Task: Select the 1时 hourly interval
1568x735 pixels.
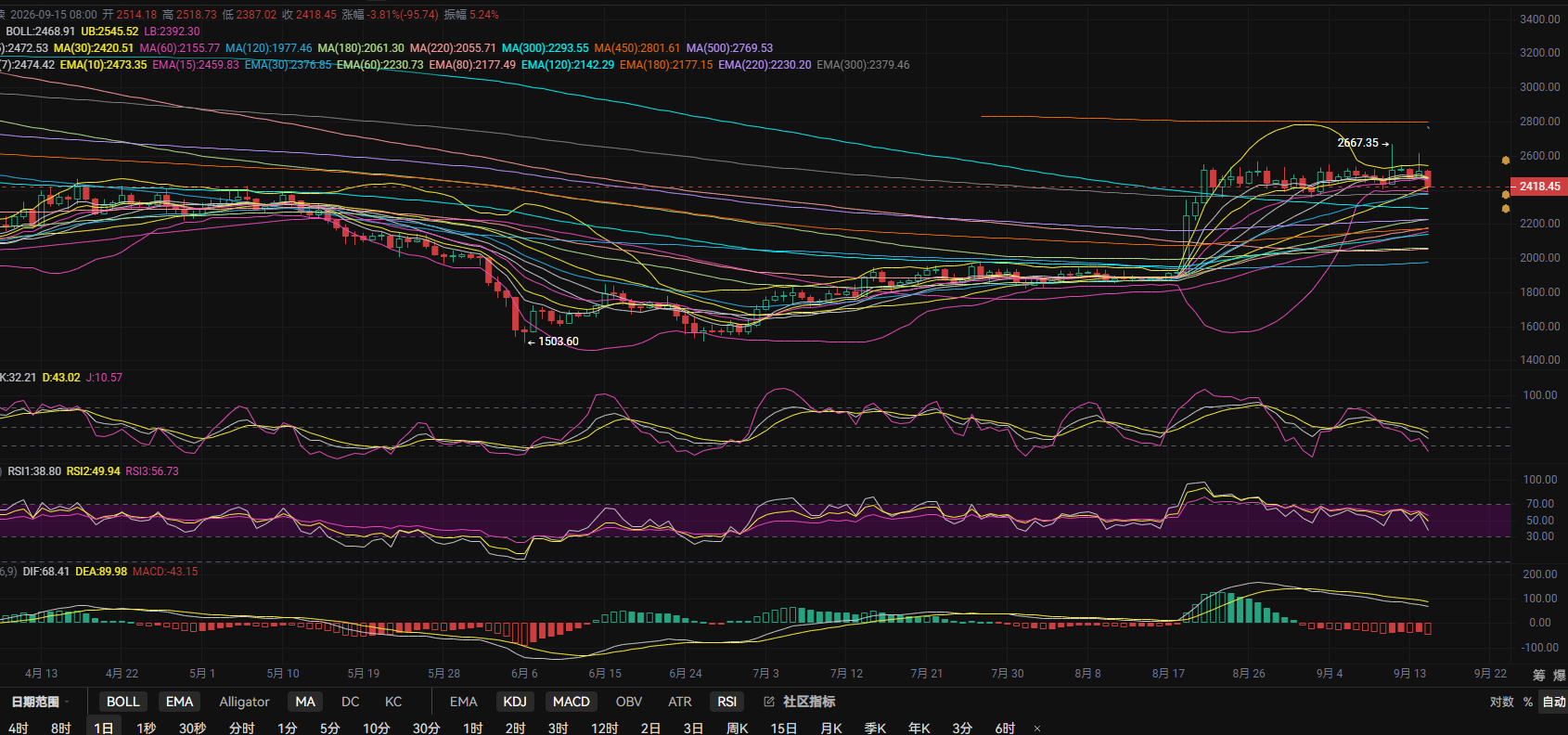Action: (473, 729)
